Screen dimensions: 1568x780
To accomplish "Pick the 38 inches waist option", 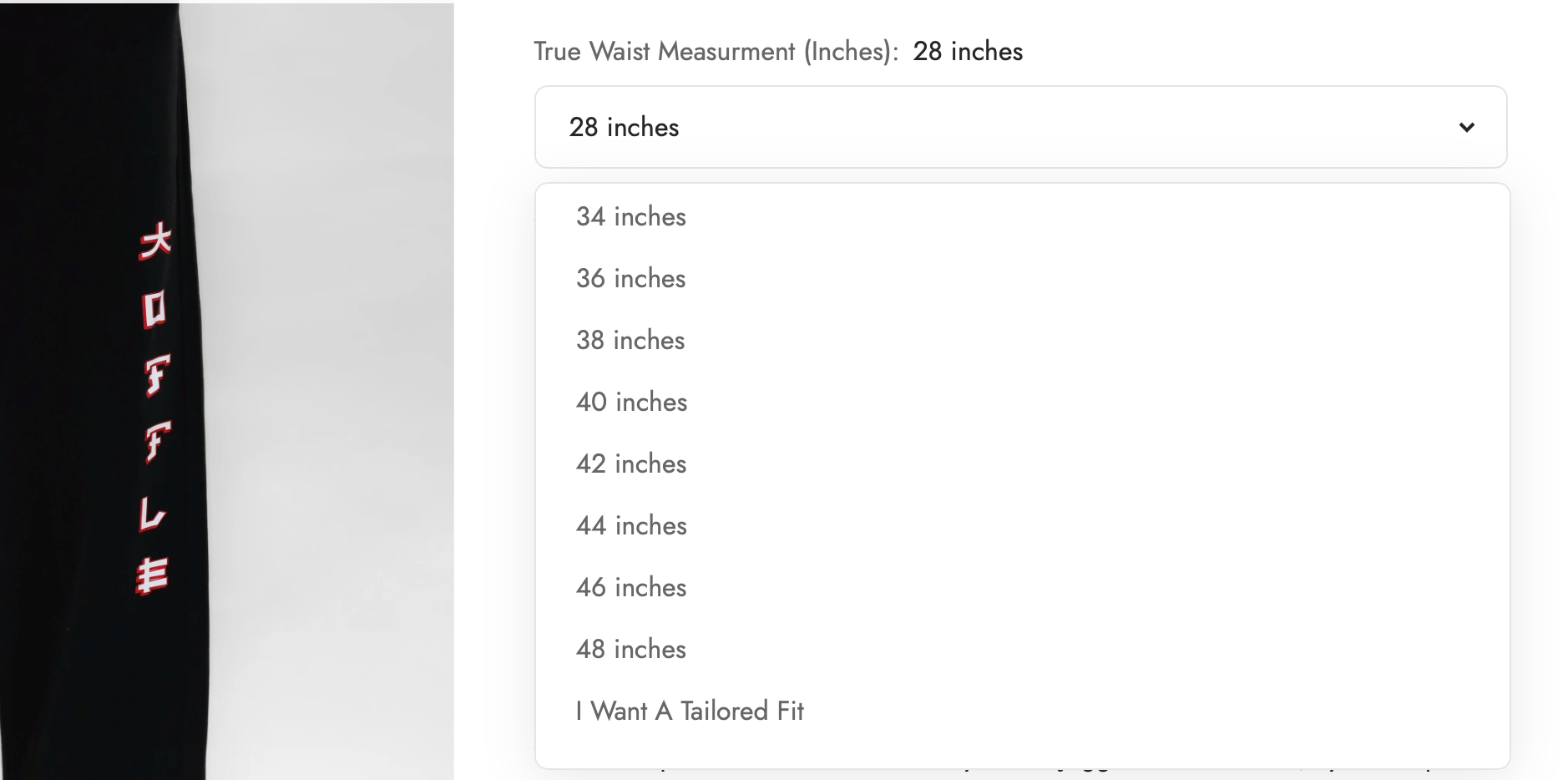I will click(x=630, y=341).
